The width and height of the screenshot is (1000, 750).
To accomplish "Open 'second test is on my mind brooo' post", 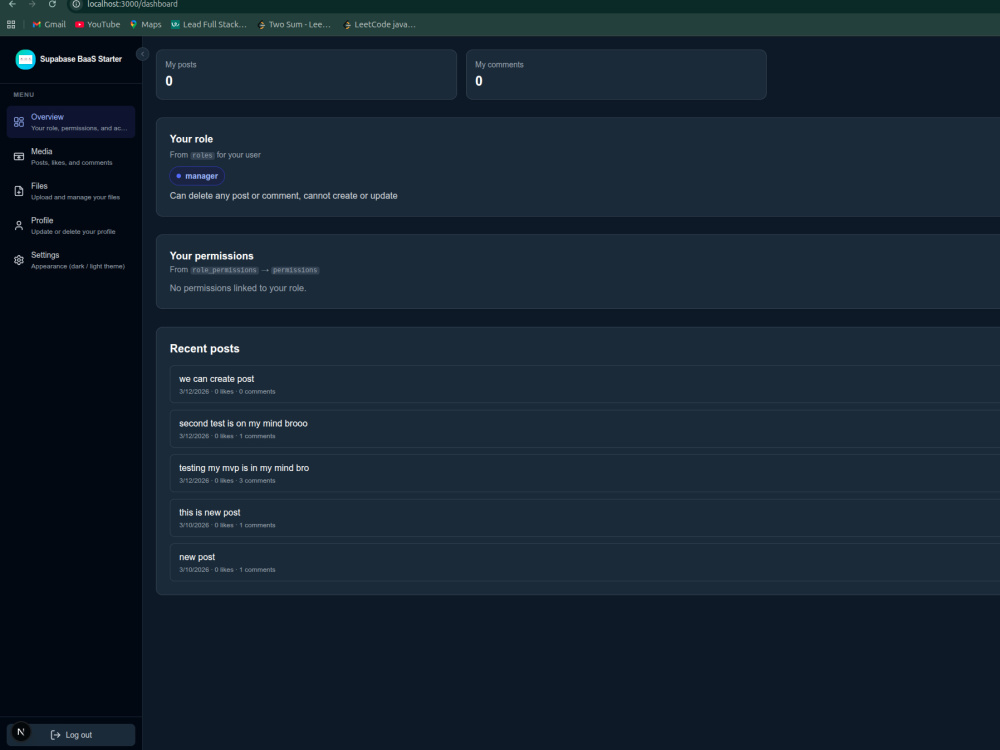I will [x=584, y=429].
